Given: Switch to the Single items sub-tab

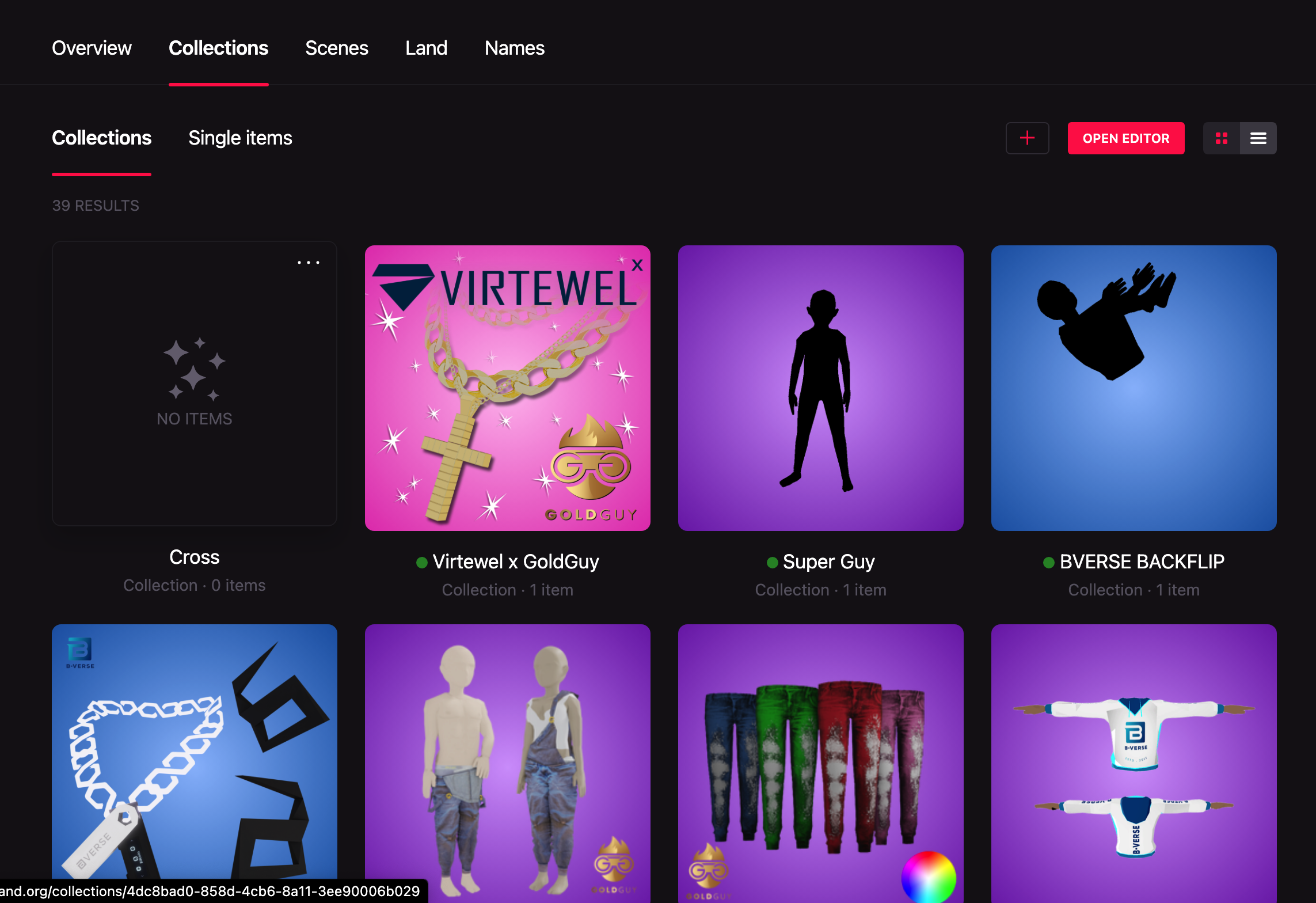Looking at the screenshot, I should pos(240,138).
